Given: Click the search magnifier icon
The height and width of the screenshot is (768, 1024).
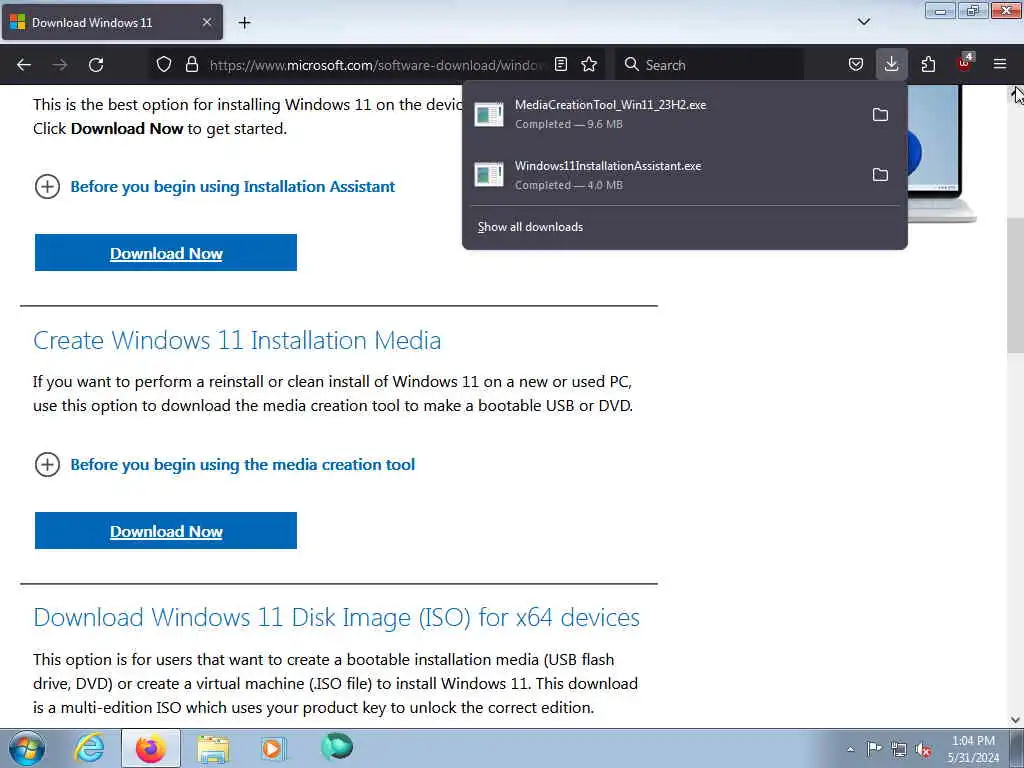Looking at the screenshot, I should pos(631,65).
